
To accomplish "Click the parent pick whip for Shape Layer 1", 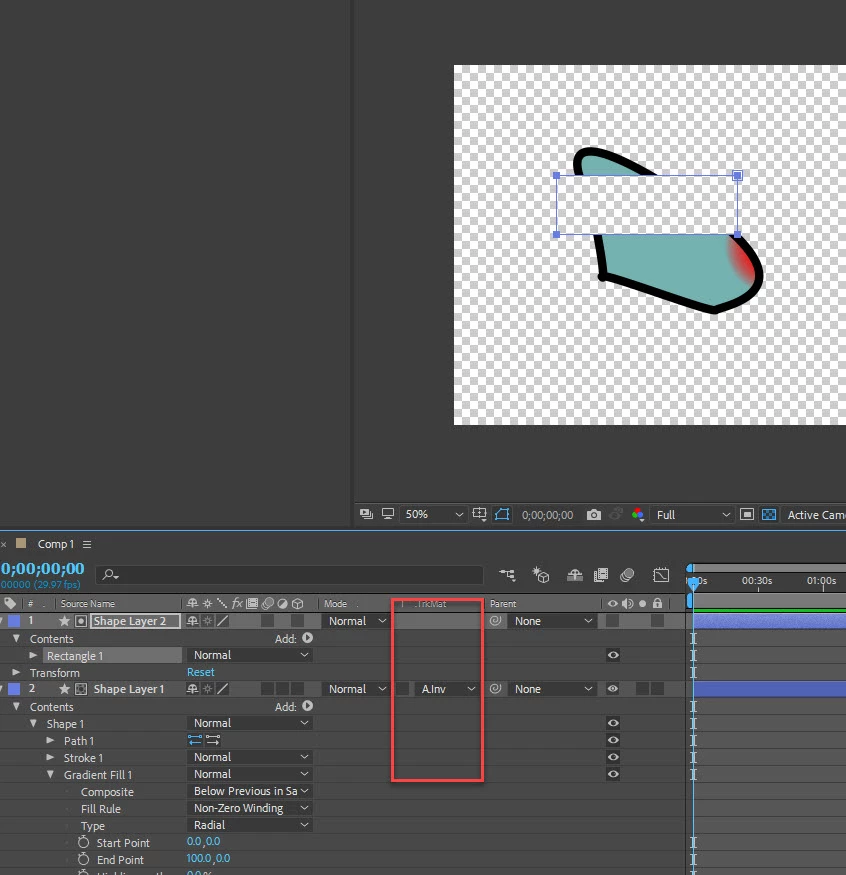I will pyautogui.click(x=495, y=689).
